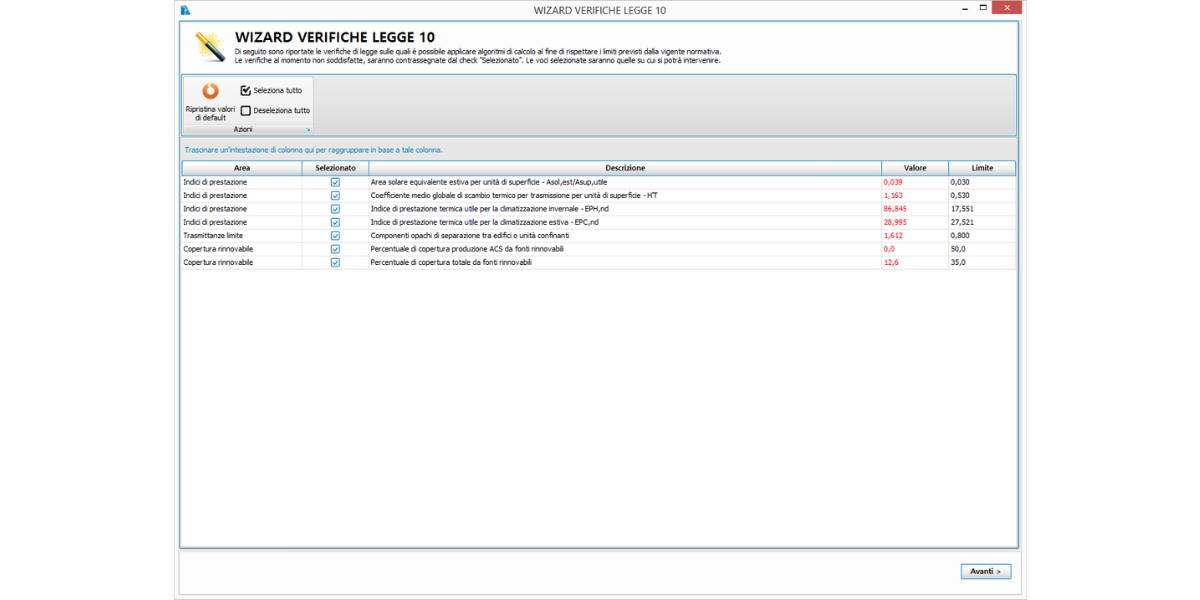Click the group-by hint text 'Trascinare un'intestazione'
The height and width of the screenshot is (600, 1200).
[x=313, y=150]
